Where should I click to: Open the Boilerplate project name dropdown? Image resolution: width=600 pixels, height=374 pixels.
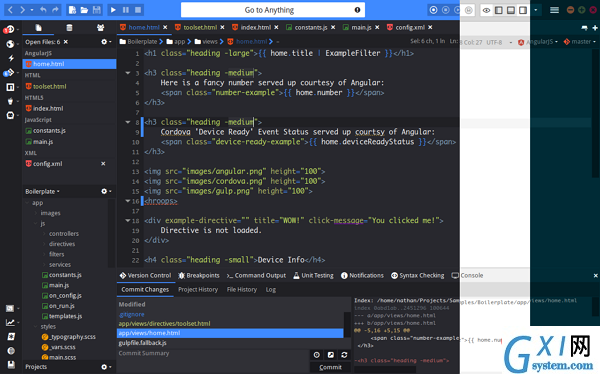(42, 191)
